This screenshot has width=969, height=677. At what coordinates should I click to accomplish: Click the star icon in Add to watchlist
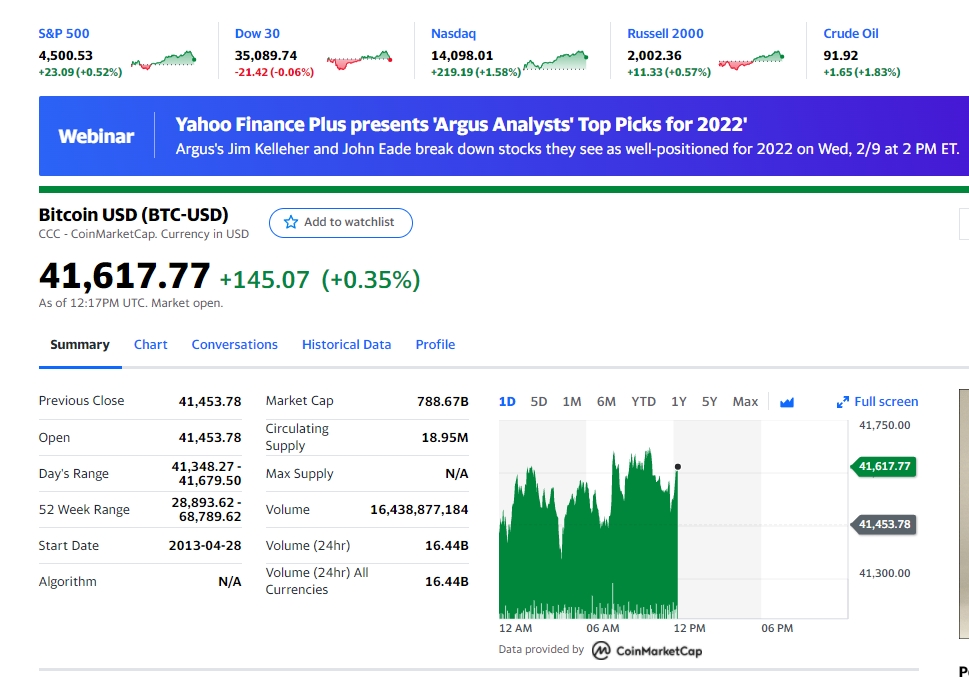click(291, 222)
